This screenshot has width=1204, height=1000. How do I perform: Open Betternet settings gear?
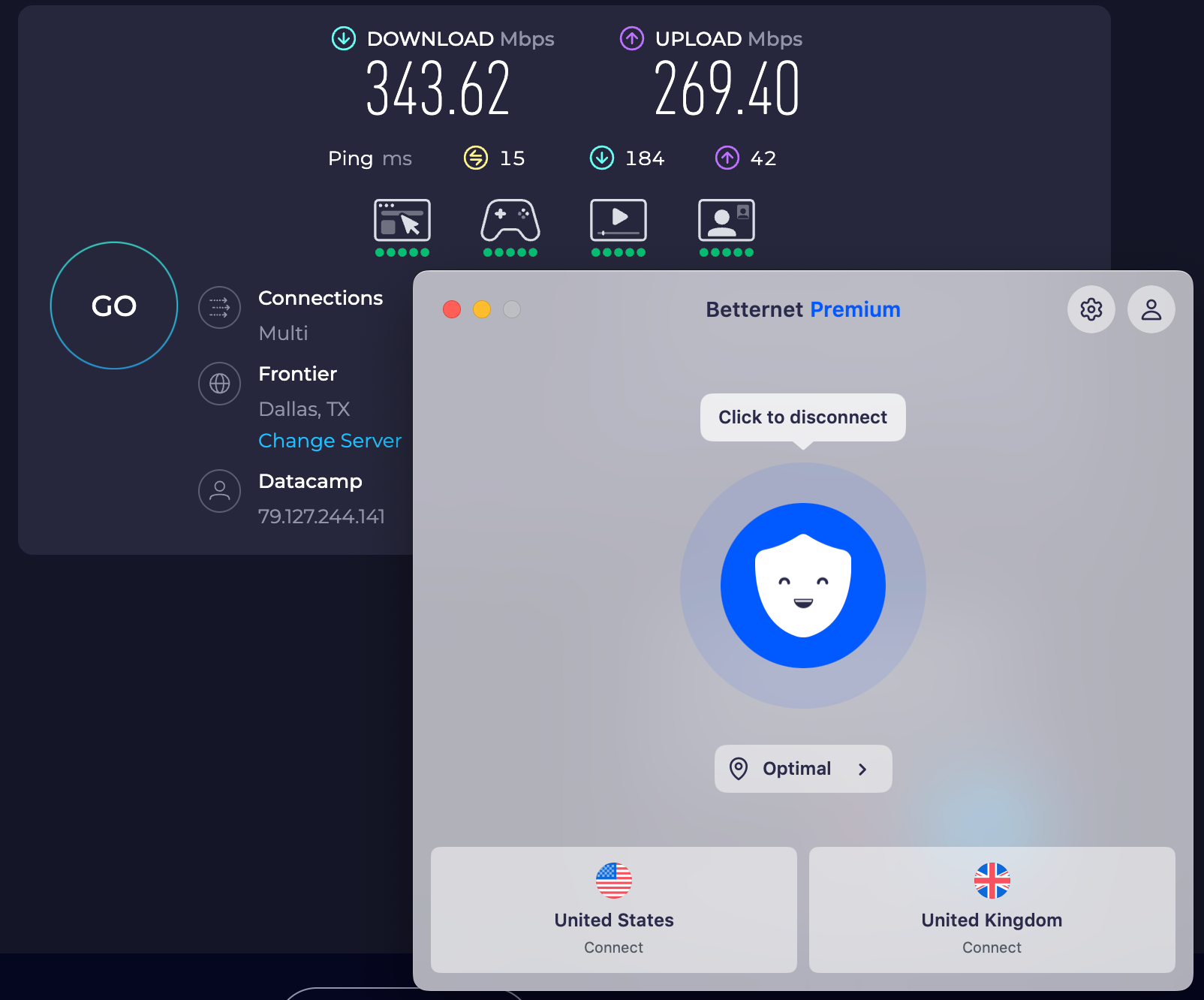[x=1091, y=309]
